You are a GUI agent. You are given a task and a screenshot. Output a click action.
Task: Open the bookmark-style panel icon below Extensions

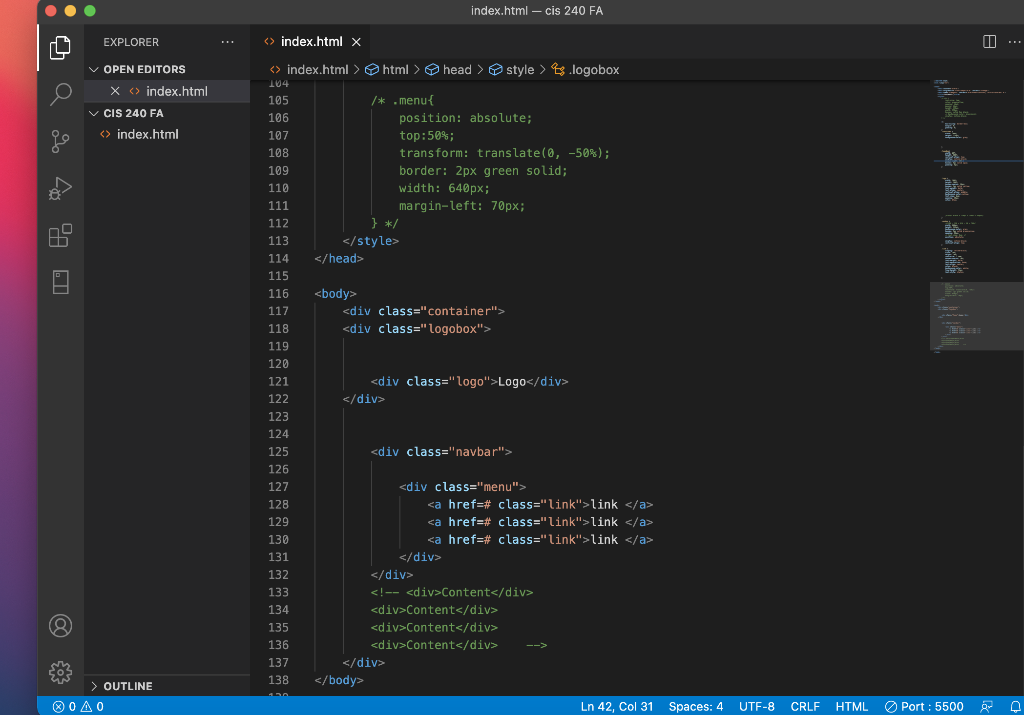coord(60,282)
